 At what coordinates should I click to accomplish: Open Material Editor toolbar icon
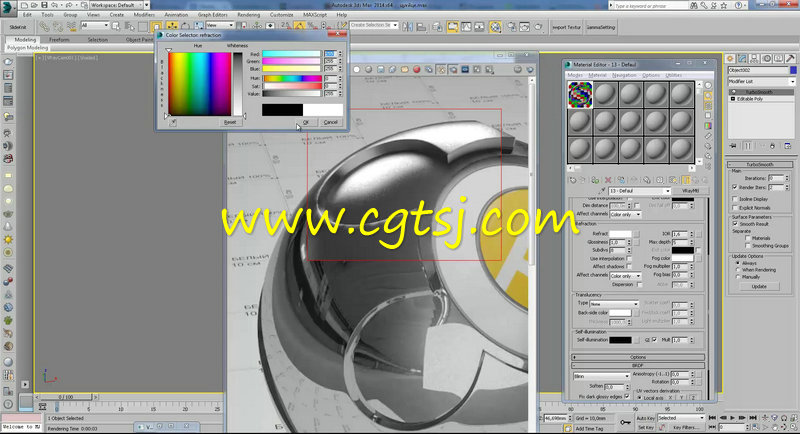[495, 27]
